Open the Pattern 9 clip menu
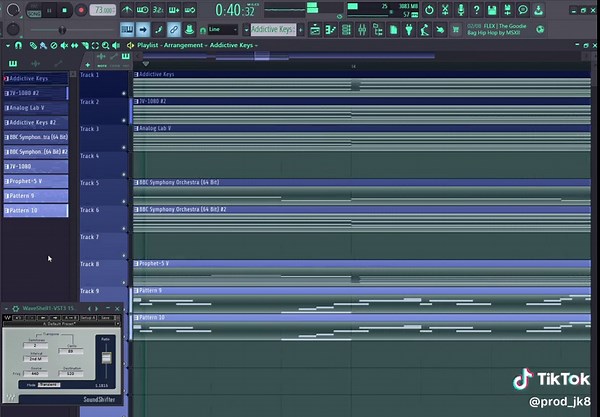600x417 pixels. point(136,290)
